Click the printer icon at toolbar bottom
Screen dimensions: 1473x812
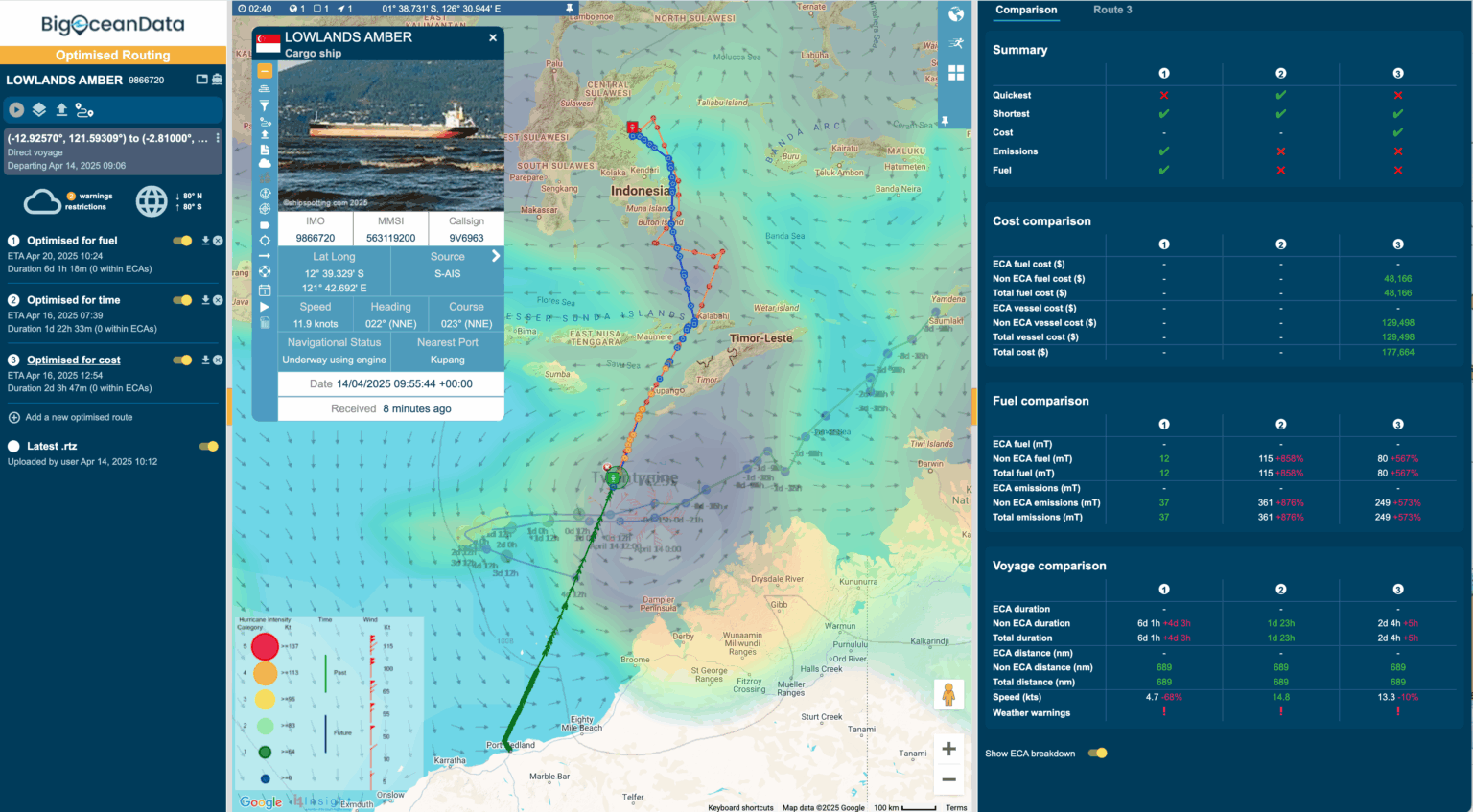click(266, 322)
